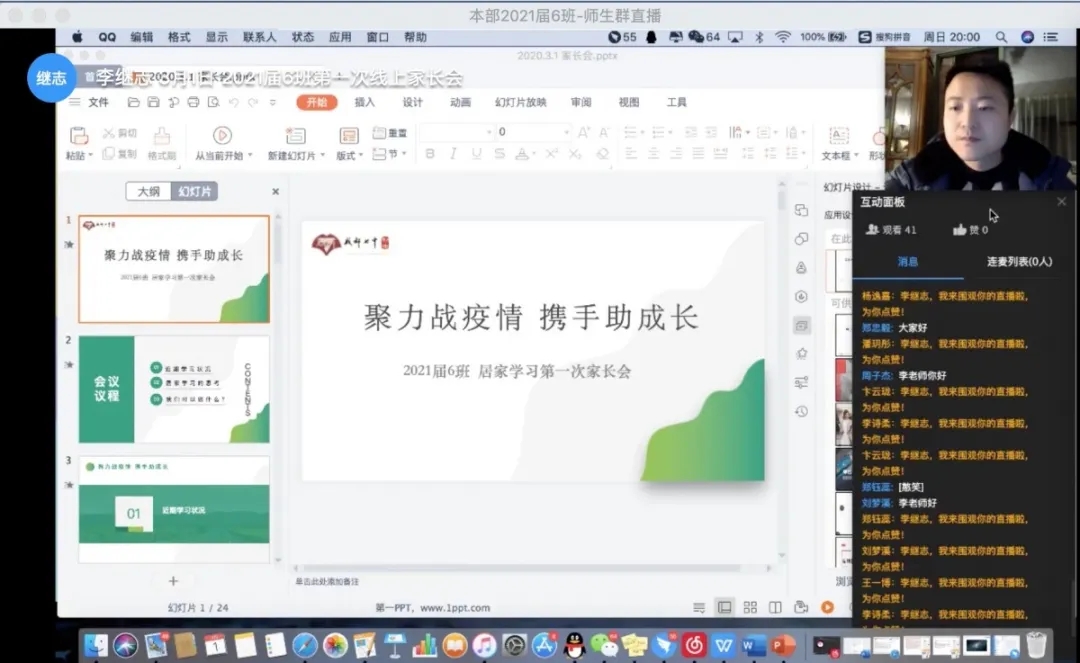Toggle italic text formatting
This screenshot has width=1080, height=663.
coord(453,154)
